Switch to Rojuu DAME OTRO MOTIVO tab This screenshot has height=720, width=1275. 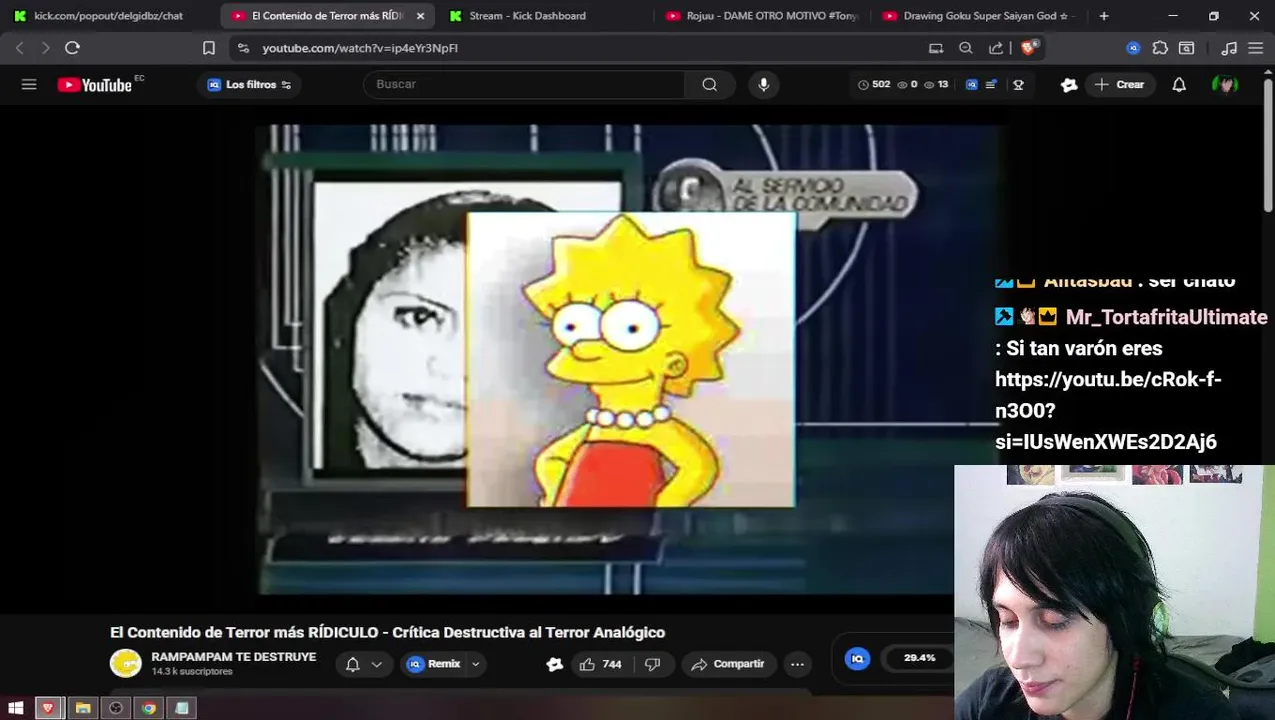[762, 16]
